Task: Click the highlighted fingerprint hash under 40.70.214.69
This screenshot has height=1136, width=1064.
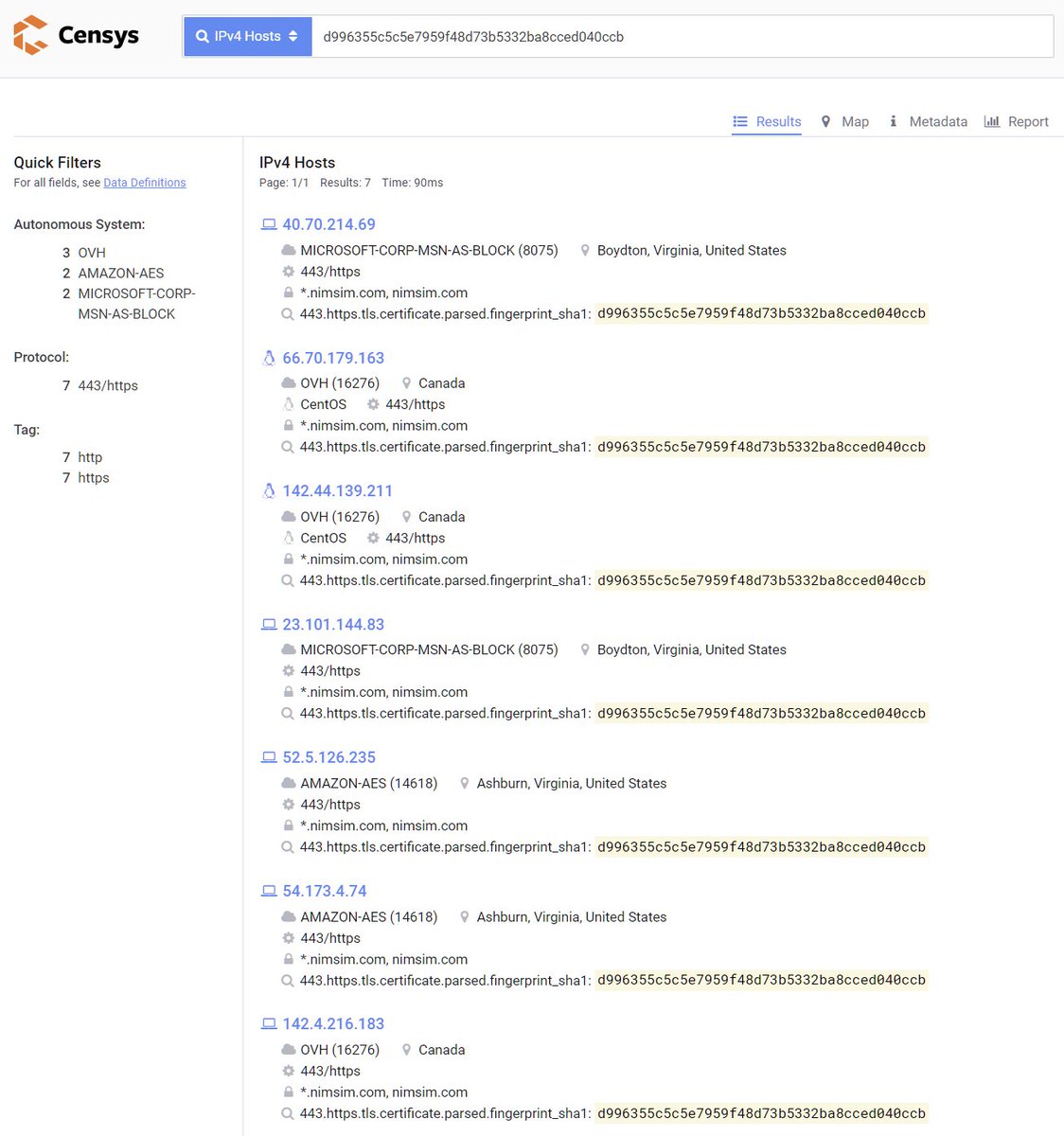Action: coord(762,314)
